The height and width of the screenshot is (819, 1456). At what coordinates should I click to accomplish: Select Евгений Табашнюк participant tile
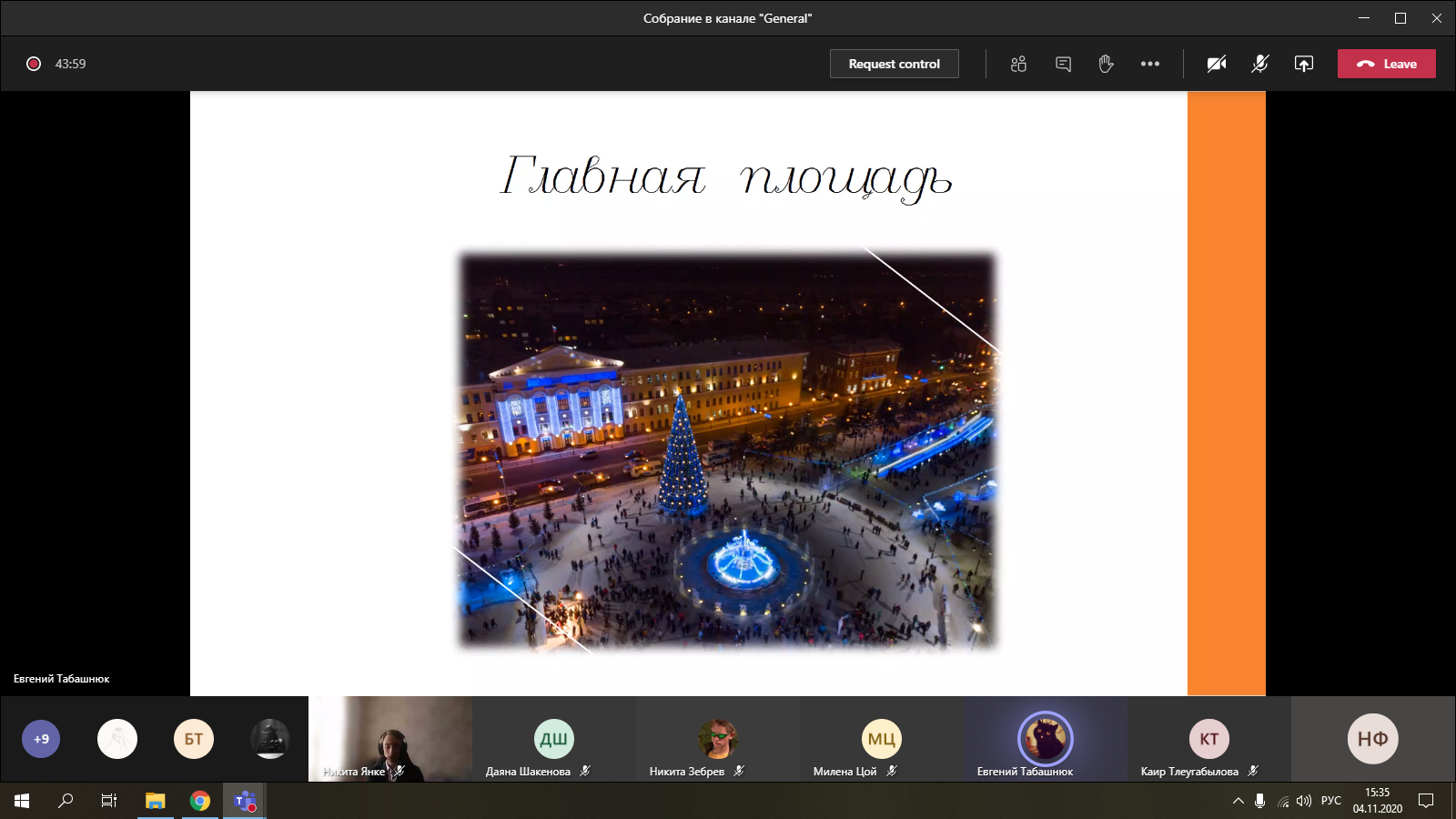click(x=1046, y=739)
